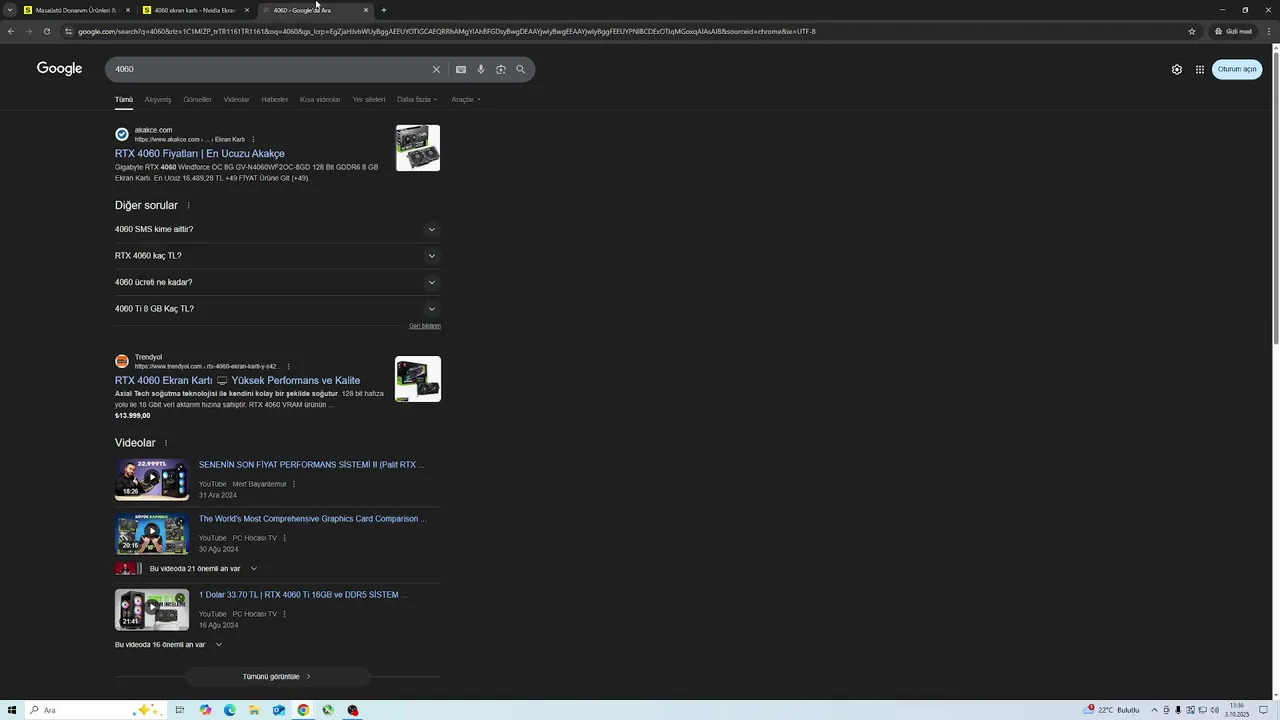Open the Google apps grid
The height and width of the screenshot is (720, 1280).
point(1200,69)
